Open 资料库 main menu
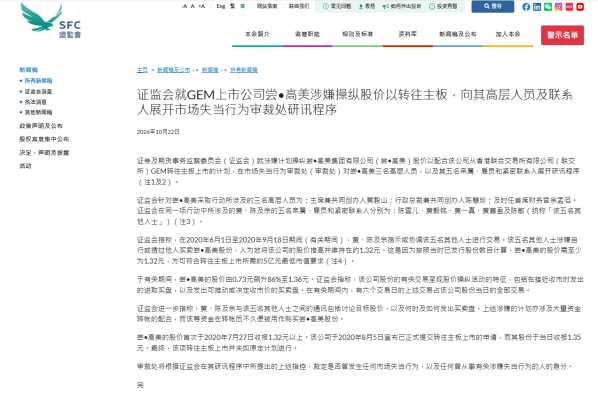Viewport: 598px width, 393px height. pyautogui.click(x=408, y=34)
